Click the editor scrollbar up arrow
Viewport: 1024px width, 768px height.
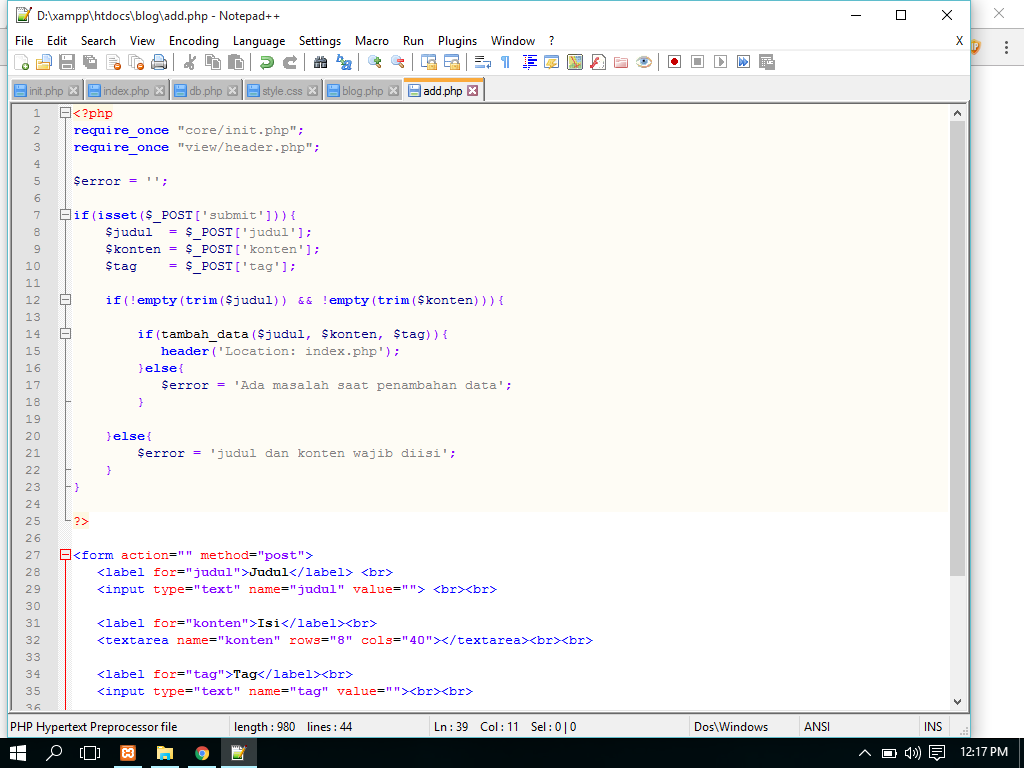tap(957, 113)
